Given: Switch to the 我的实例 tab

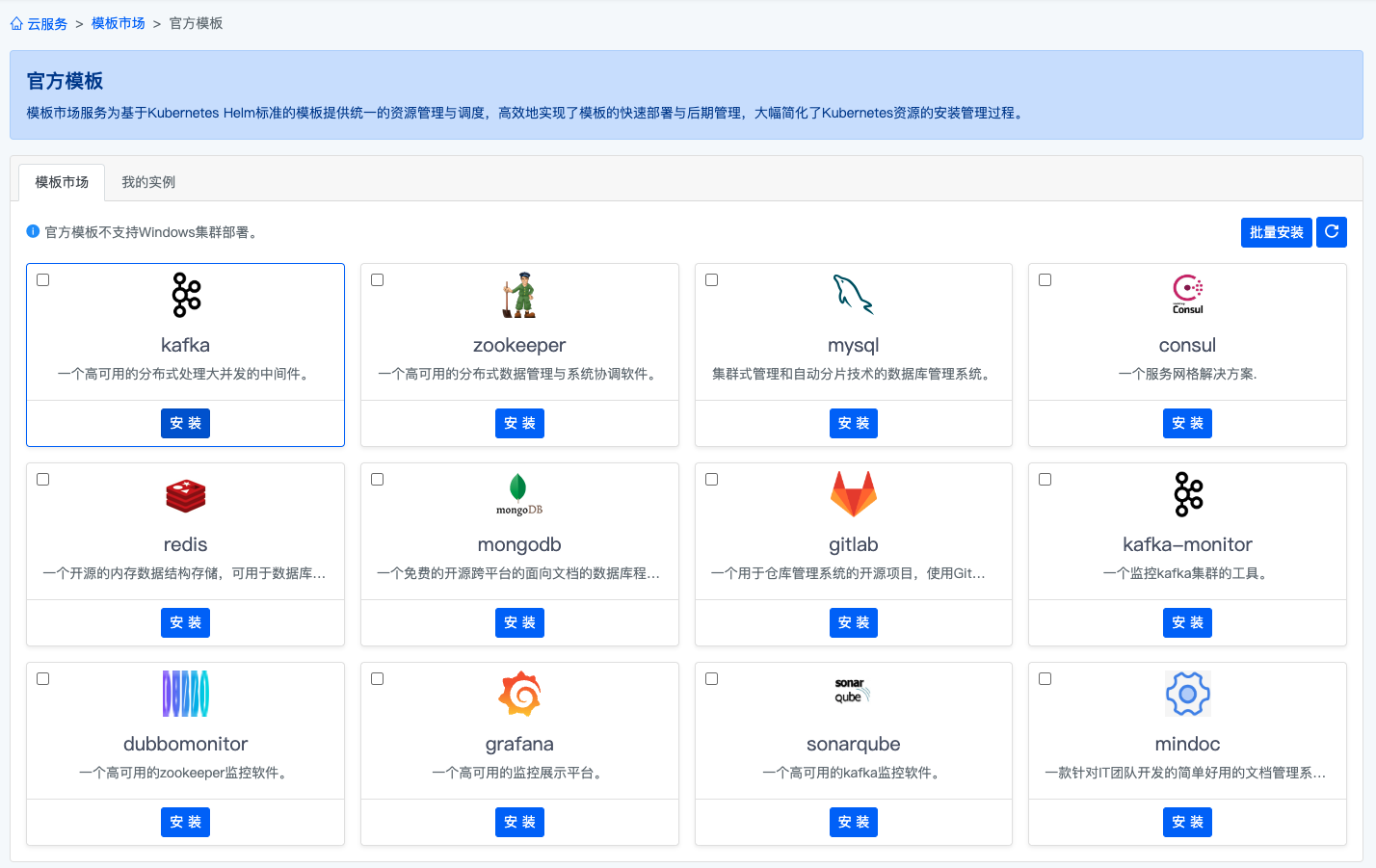Looking at the screenshot, I should pyautogui.click(x=148, y=182).
